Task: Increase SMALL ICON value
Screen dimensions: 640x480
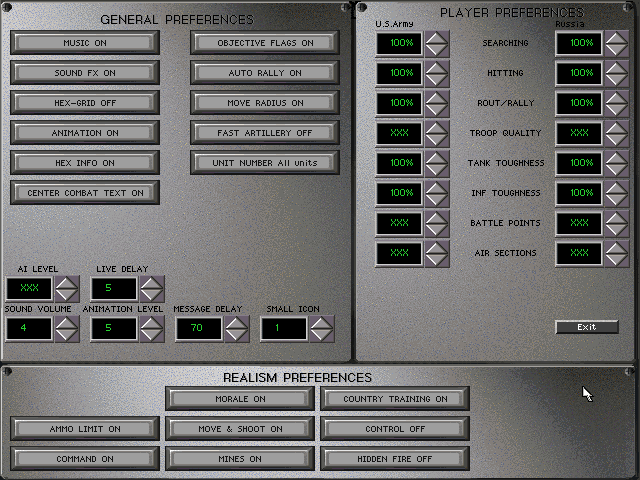Action: click(x=322, y=322)
